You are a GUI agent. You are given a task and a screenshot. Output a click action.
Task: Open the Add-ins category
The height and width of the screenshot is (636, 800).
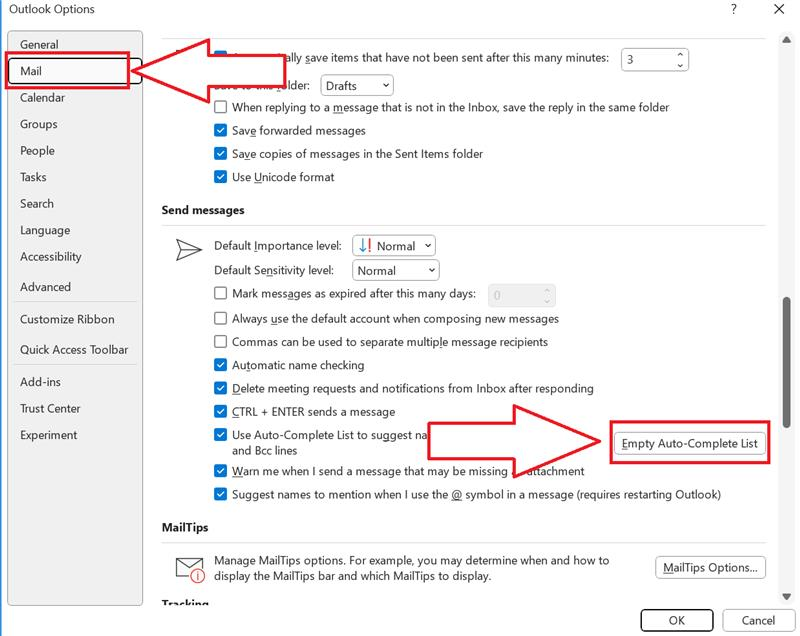[x=40, y=382]
